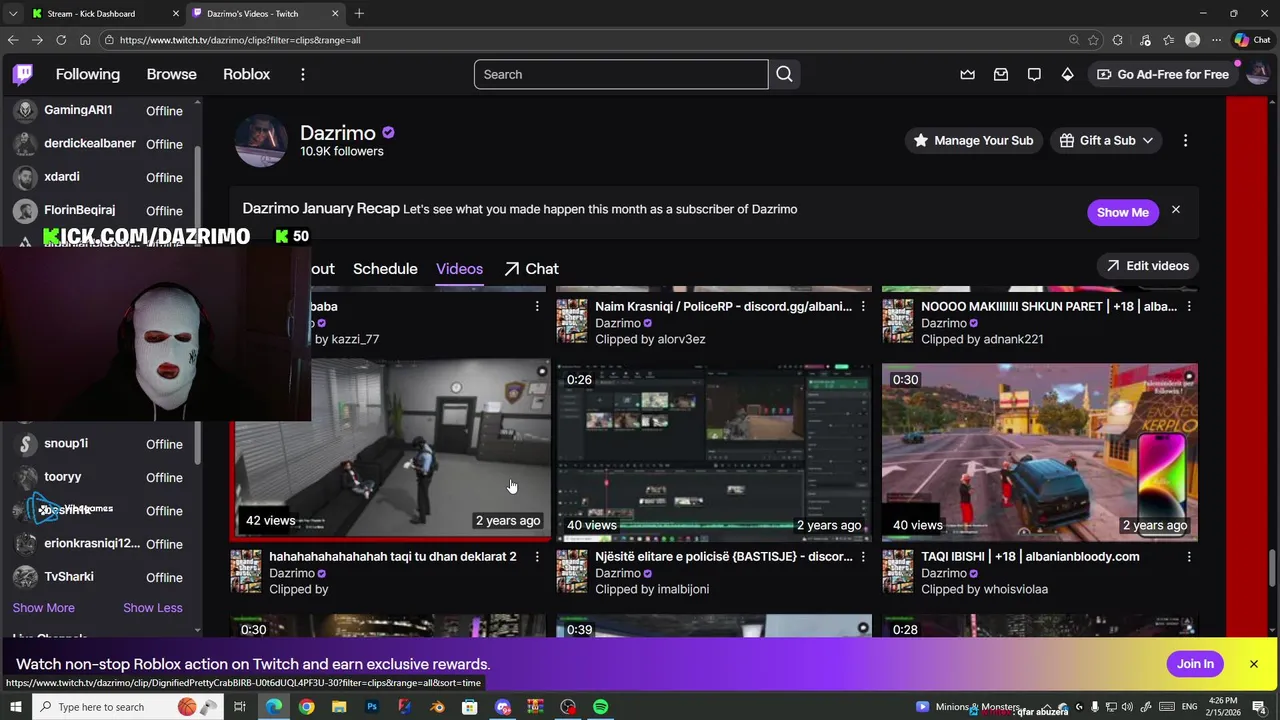Open options for 'TAQI IBISHI' clip

[x=1189, y=556]
